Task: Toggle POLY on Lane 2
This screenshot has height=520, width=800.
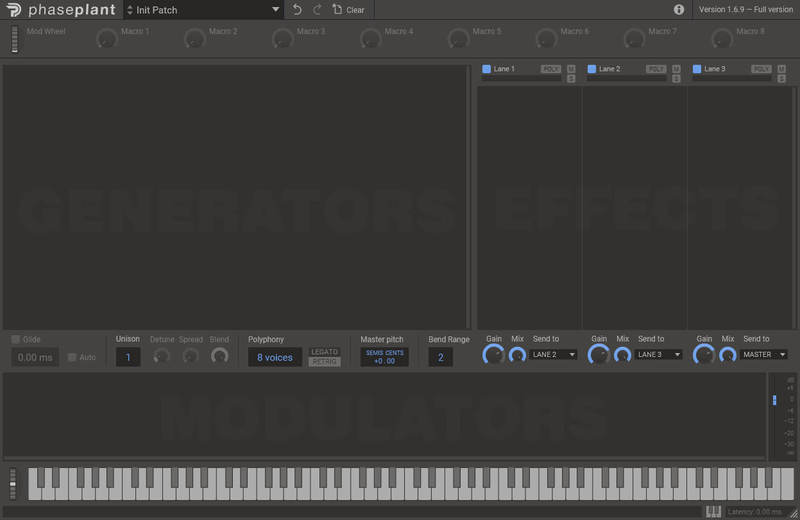Action: click(656, 69)
